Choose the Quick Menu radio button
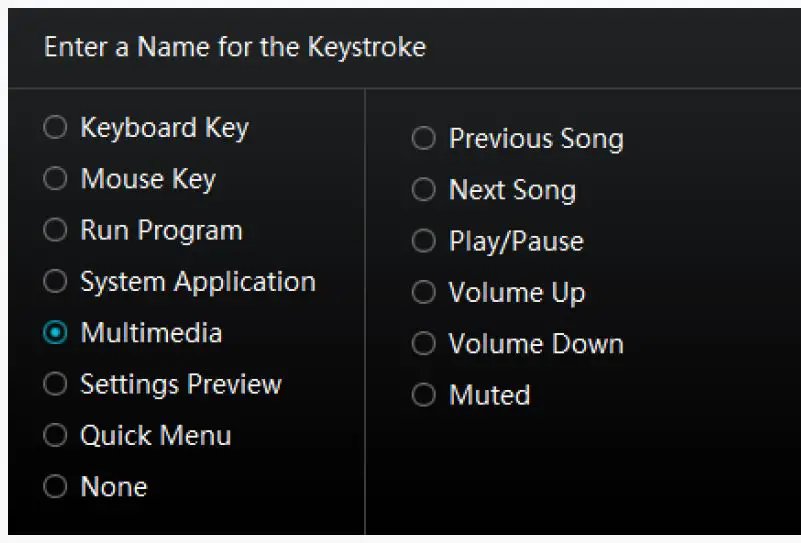This screenshot has width=801, height=543. [x=55, y=435]
